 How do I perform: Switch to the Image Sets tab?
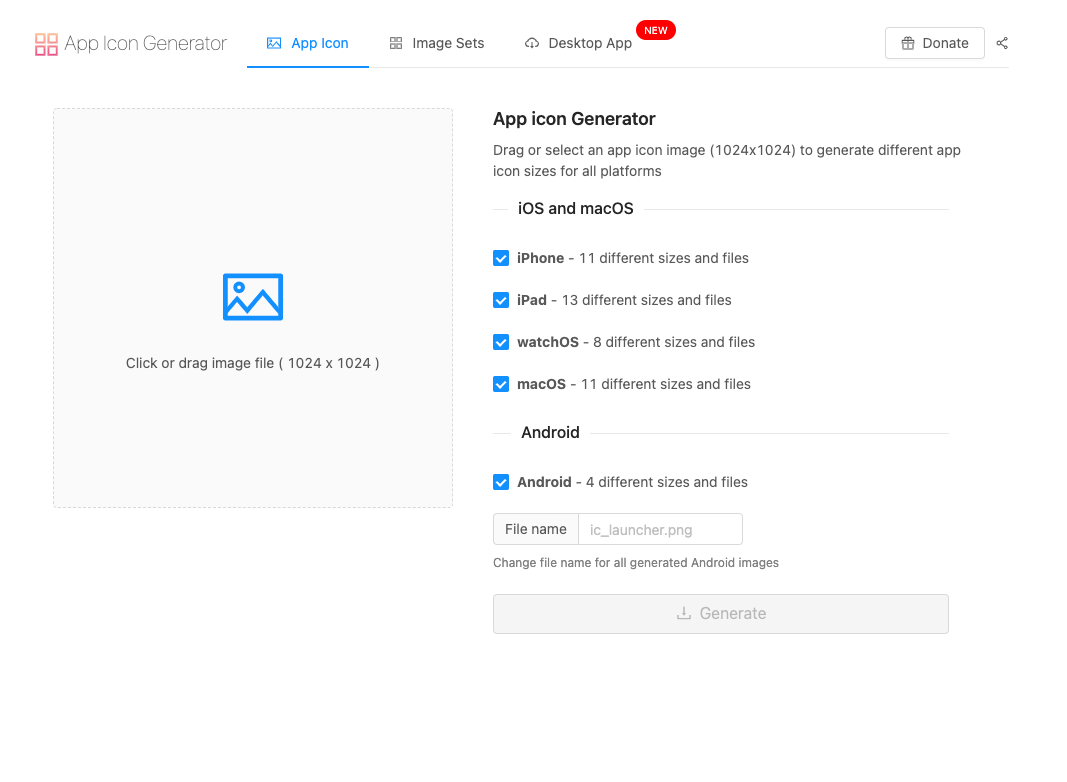(x=437, y=44)
